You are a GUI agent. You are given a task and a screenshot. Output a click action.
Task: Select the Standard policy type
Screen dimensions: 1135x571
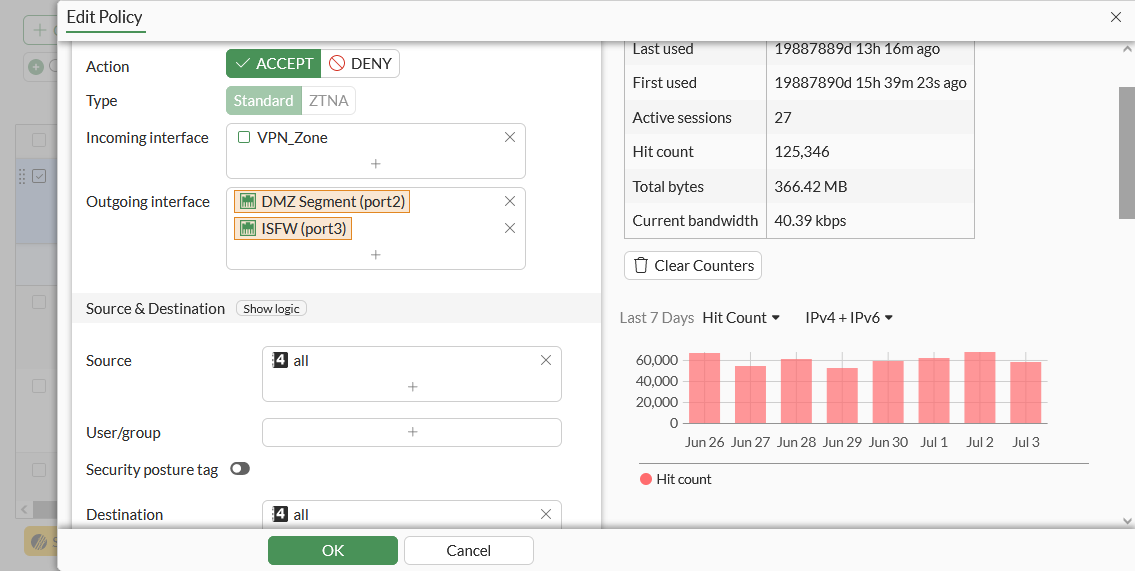(264, 101)
